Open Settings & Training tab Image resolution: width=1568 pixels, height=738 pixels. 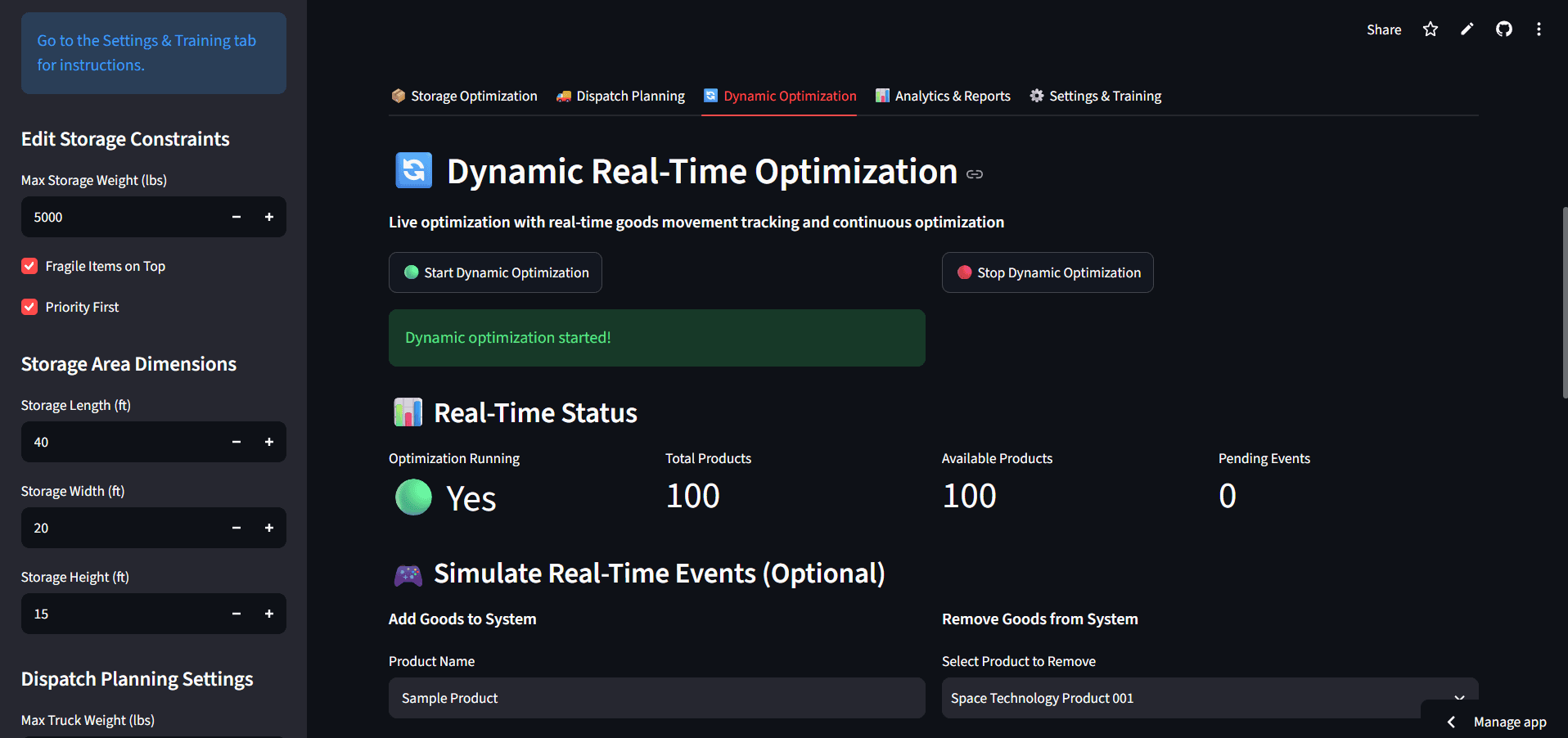point(1095,96)
